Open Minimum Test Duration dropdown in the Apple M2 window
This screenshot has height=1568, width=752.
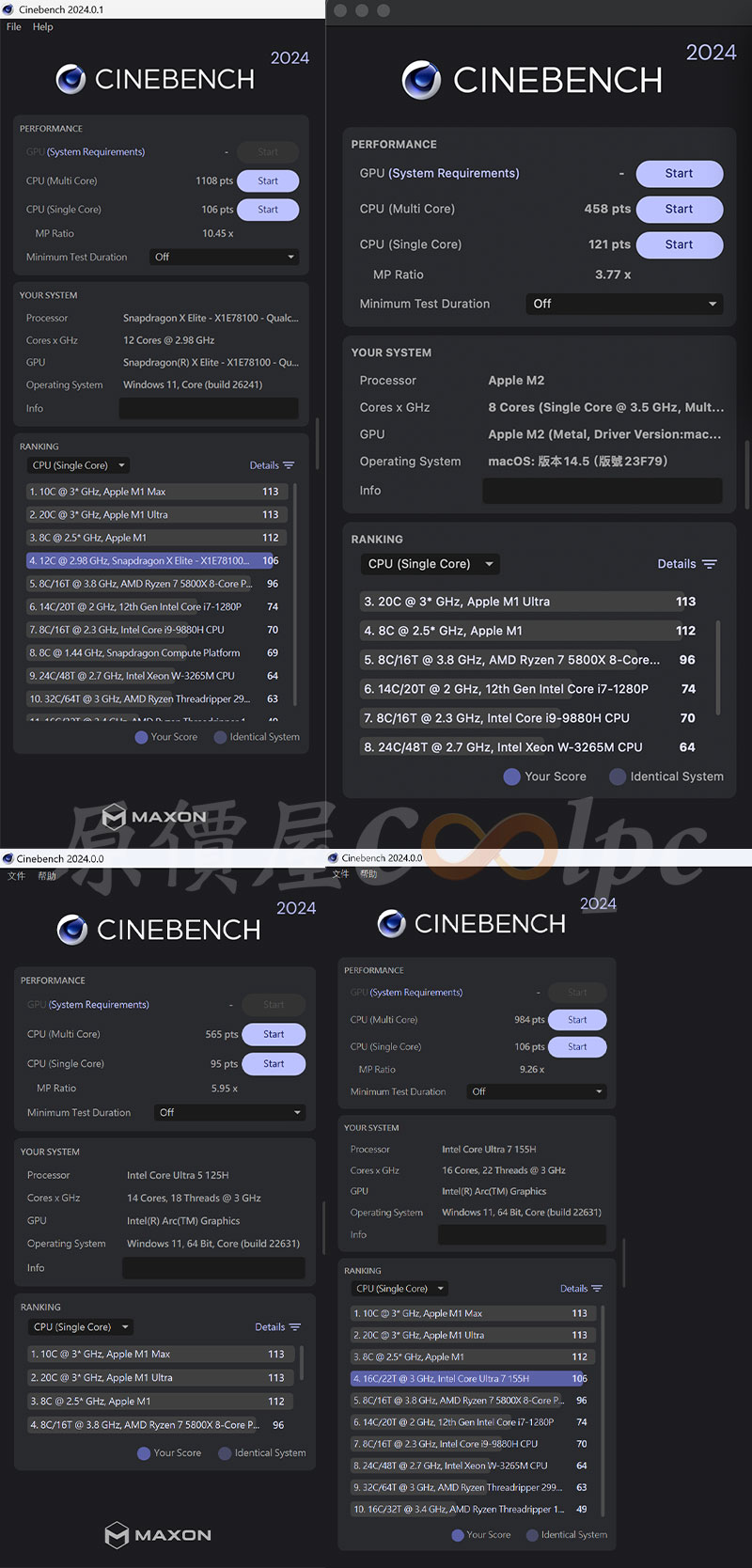click(x=624, y=304)
